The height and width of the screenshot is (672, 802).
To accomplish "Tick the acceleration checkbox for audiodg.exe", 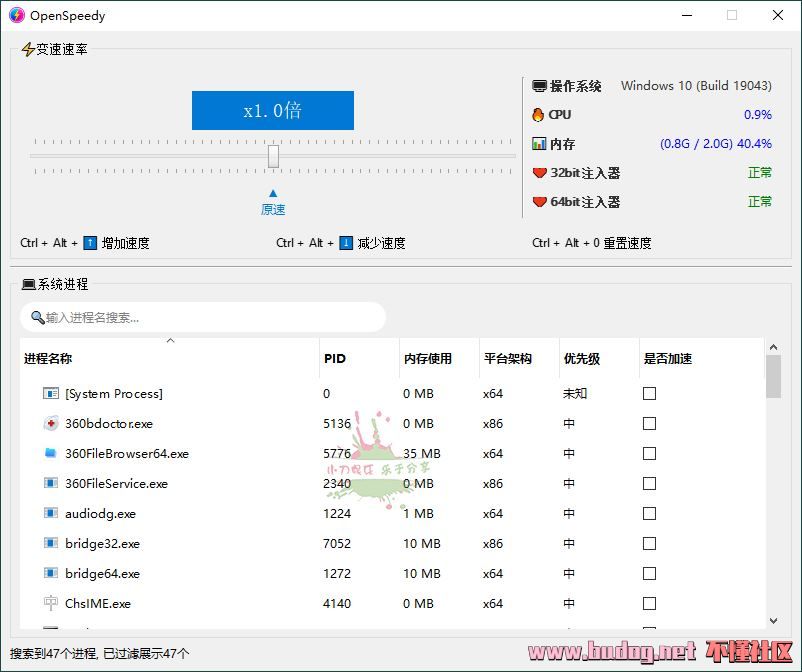I will pos(649,514).
